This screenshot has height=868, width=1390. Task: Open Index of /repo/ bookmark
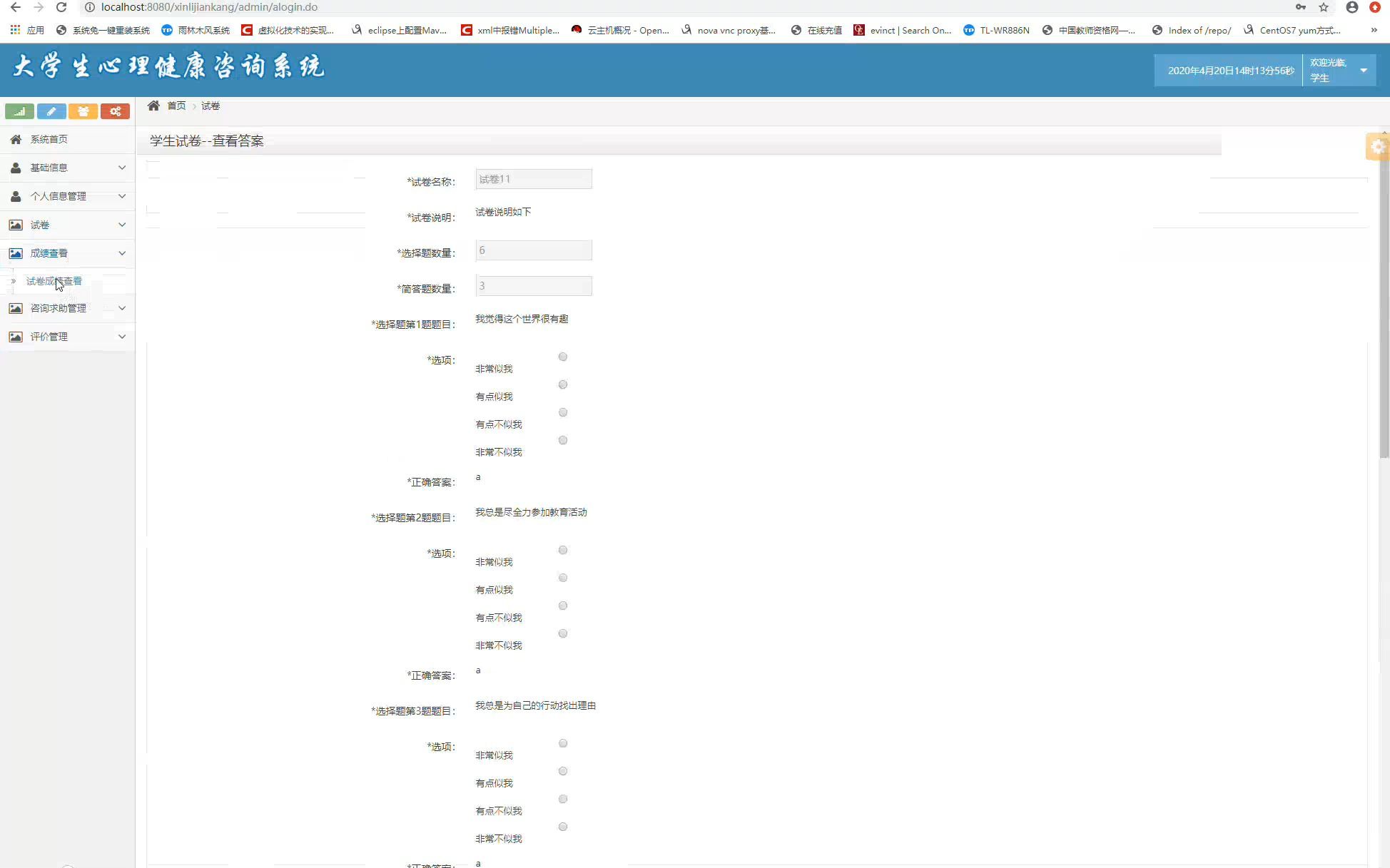click(x=1192, y=30)
